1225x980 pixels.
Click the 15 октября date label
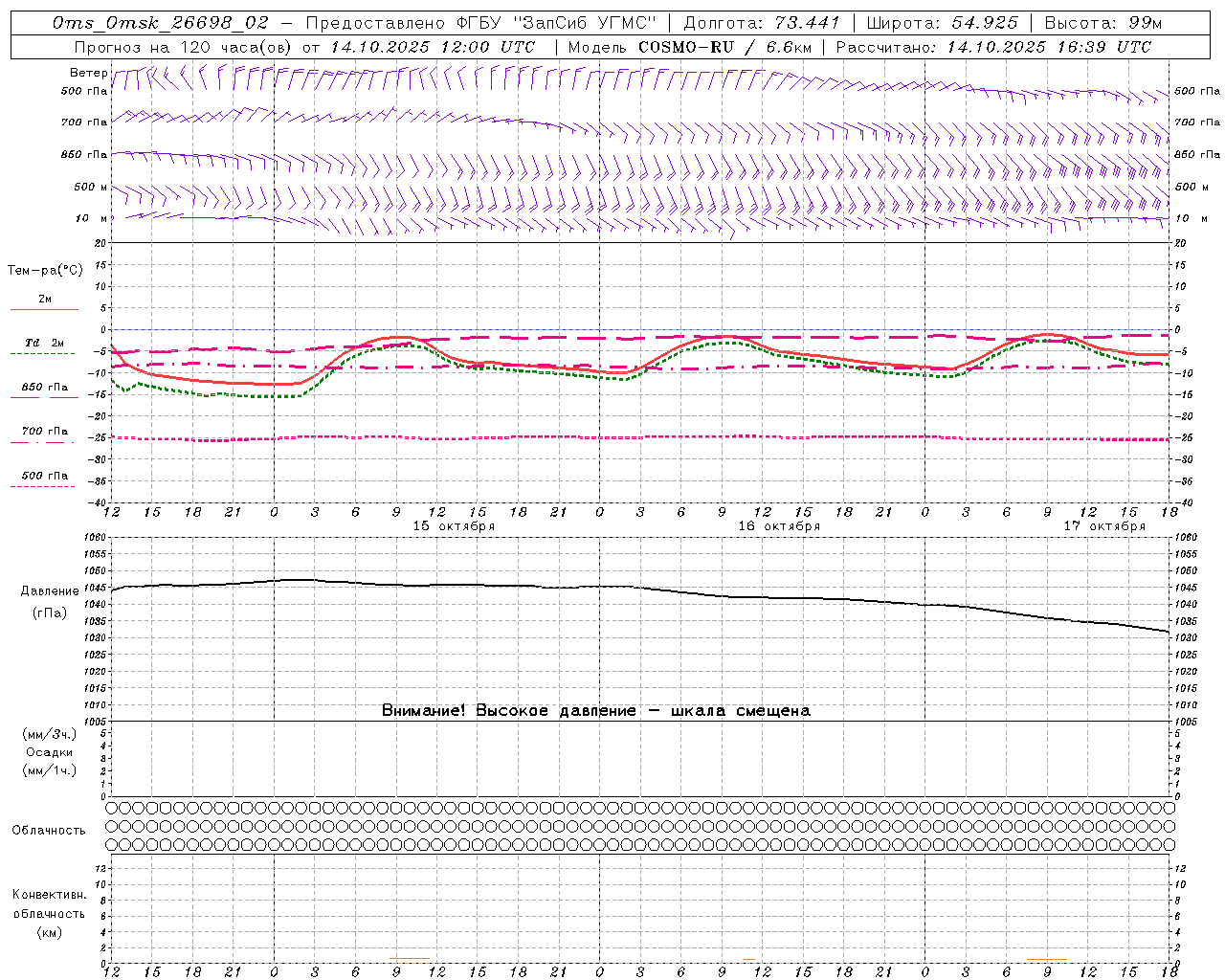click(454, 526)
